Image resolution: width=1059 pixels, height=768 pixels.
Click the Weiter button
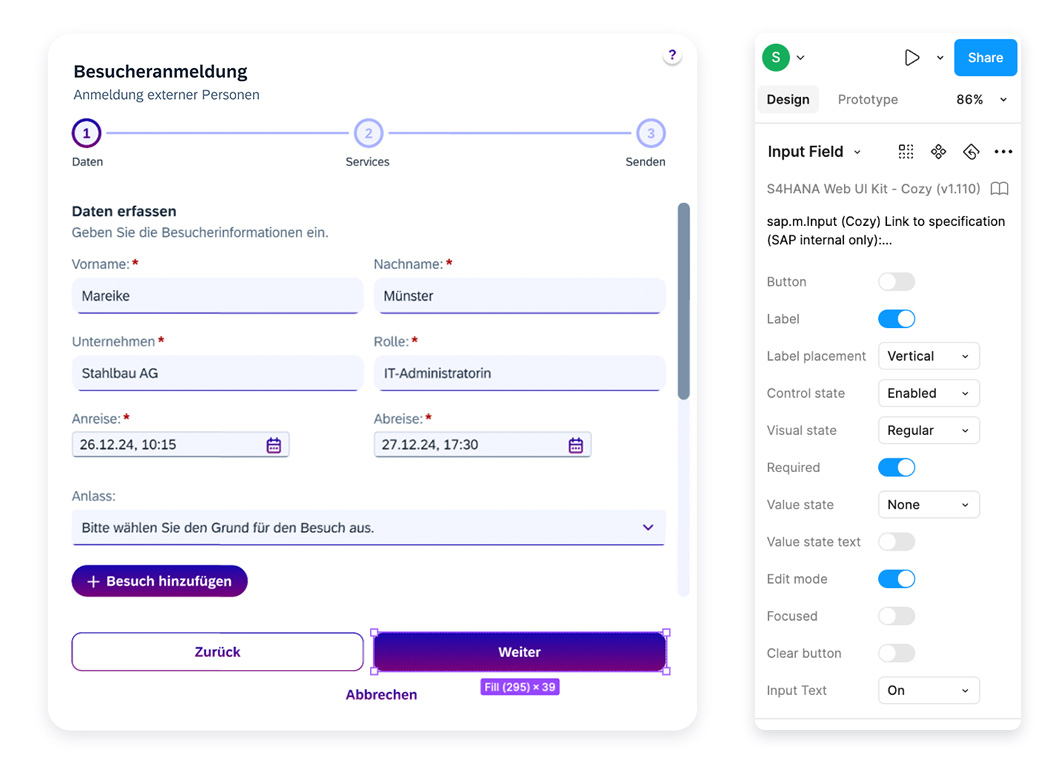tap(519, 652)
